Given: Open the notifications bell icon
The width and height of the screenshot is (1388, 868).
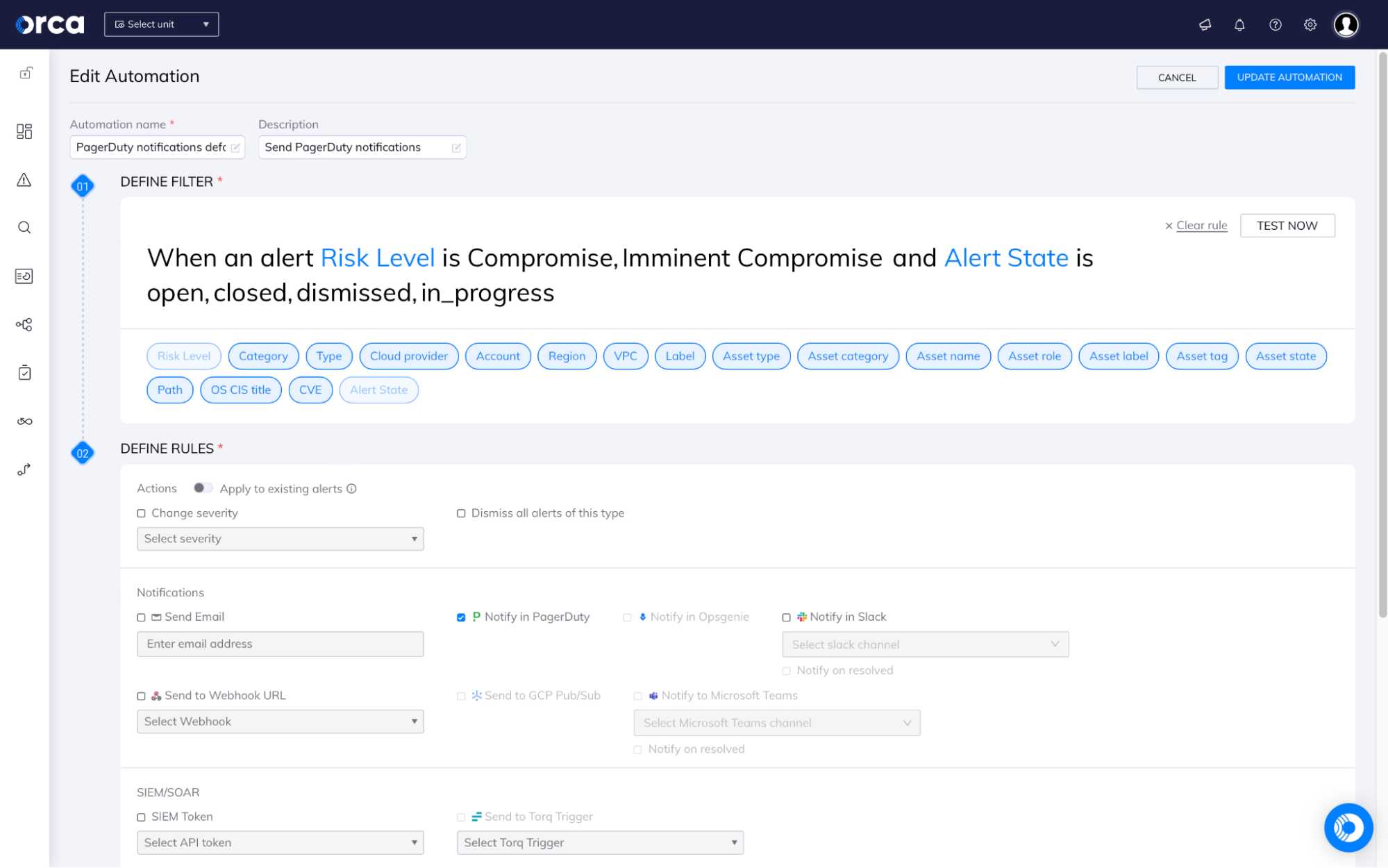Looking at the screenshot, I should (x=1239, y=24).
